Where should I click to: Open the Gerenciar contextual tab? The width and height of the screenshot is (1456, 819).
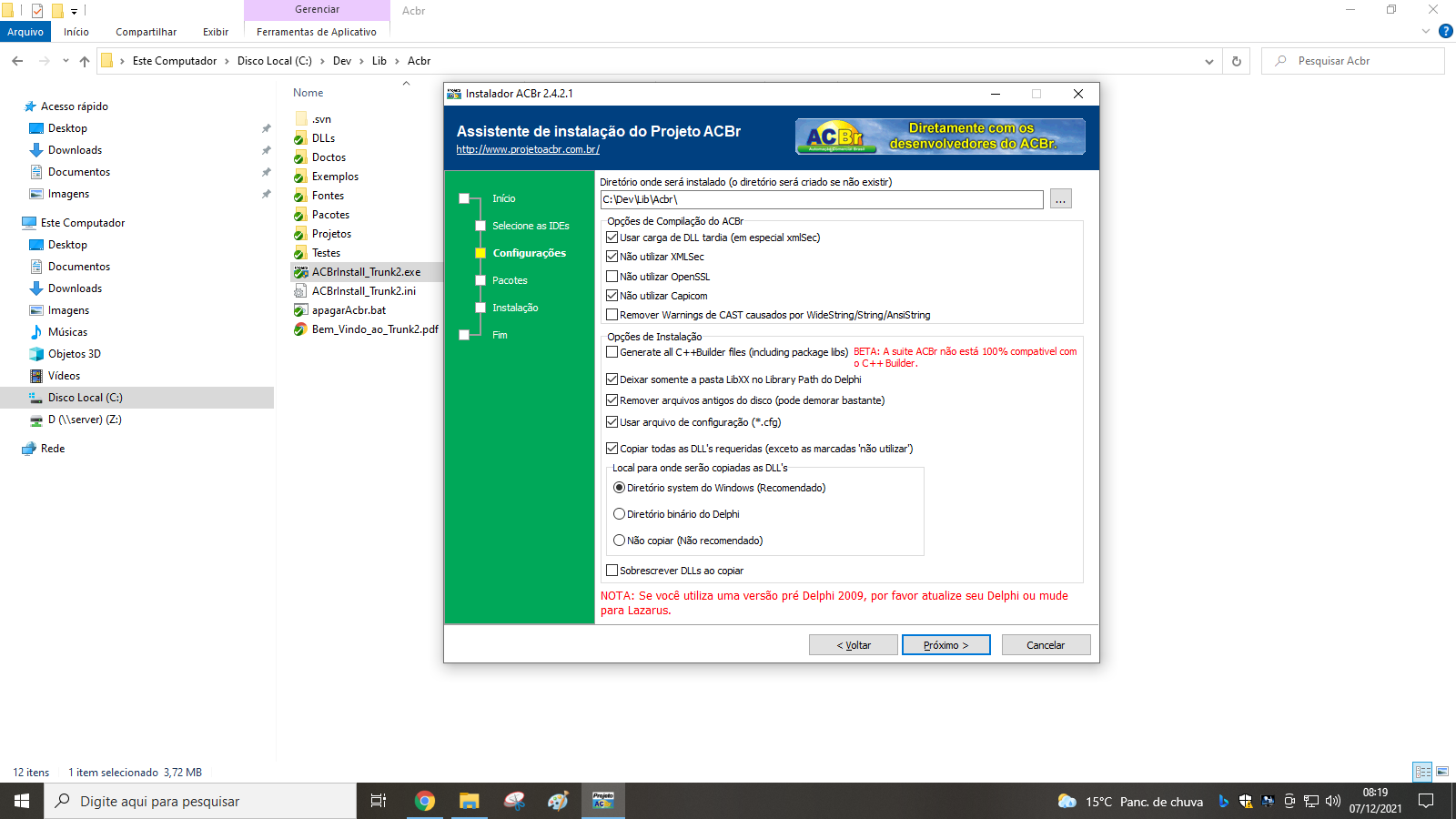pos(317,9)
